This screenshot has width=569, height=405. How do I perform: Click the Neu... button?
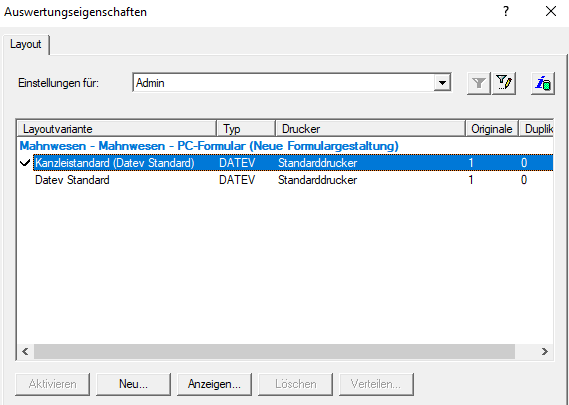point(133,384)
